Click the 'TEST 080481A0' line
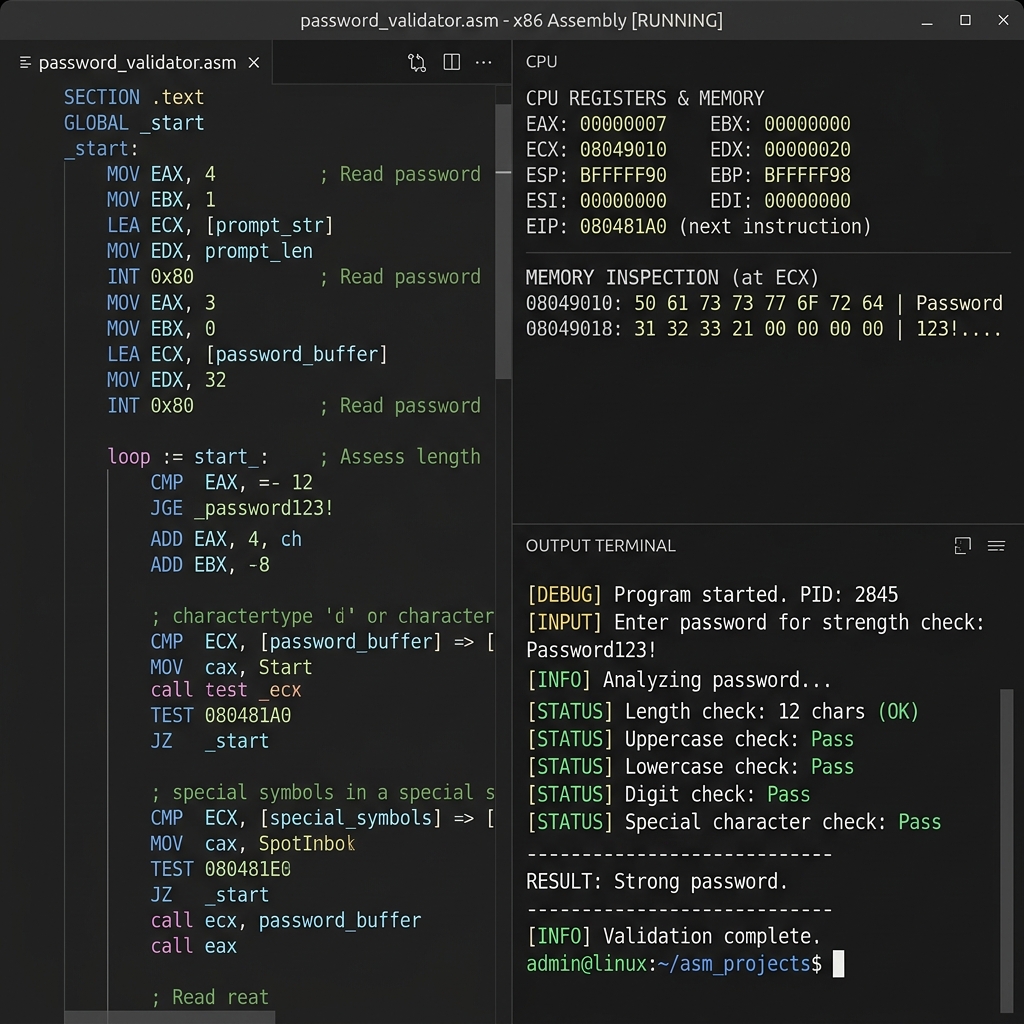Screen dimensions: 1024x1024 (x=221, y=716)
